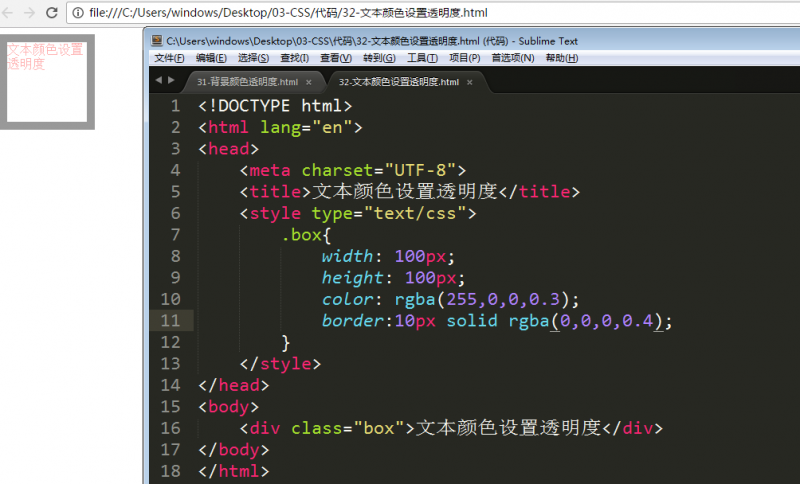The height and width of the screenshot is (484, 800).
Task: Open the 查找(I) menu
Action: click(x=295, y=58)
